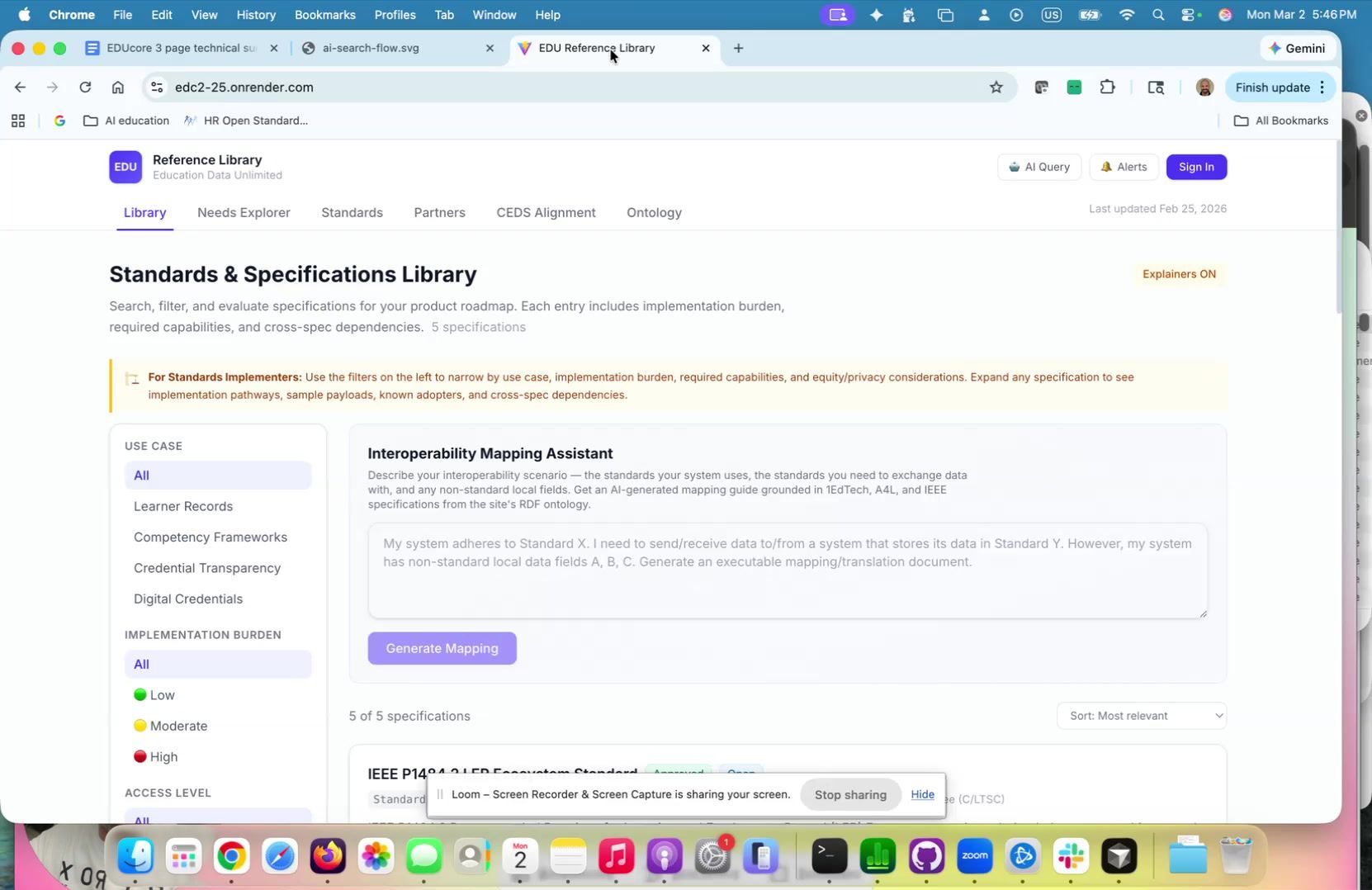Click the page vertical scrollbar
The image size is (1372, 890).
click(x=1337, y=228)
